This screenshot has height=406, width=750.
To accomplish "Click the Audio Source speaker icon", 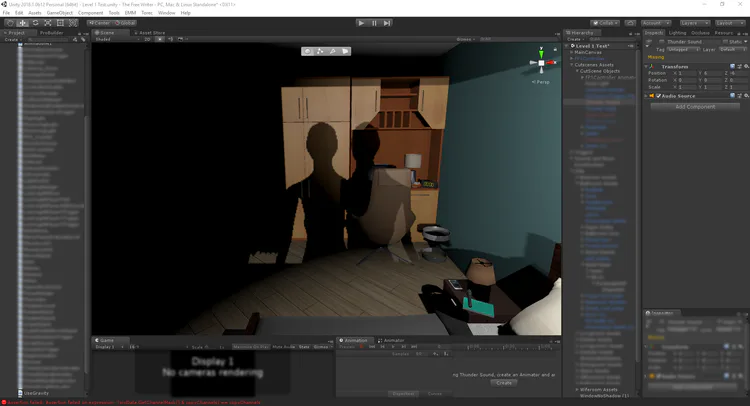I will pyautogui.click(x=651, y=96).
